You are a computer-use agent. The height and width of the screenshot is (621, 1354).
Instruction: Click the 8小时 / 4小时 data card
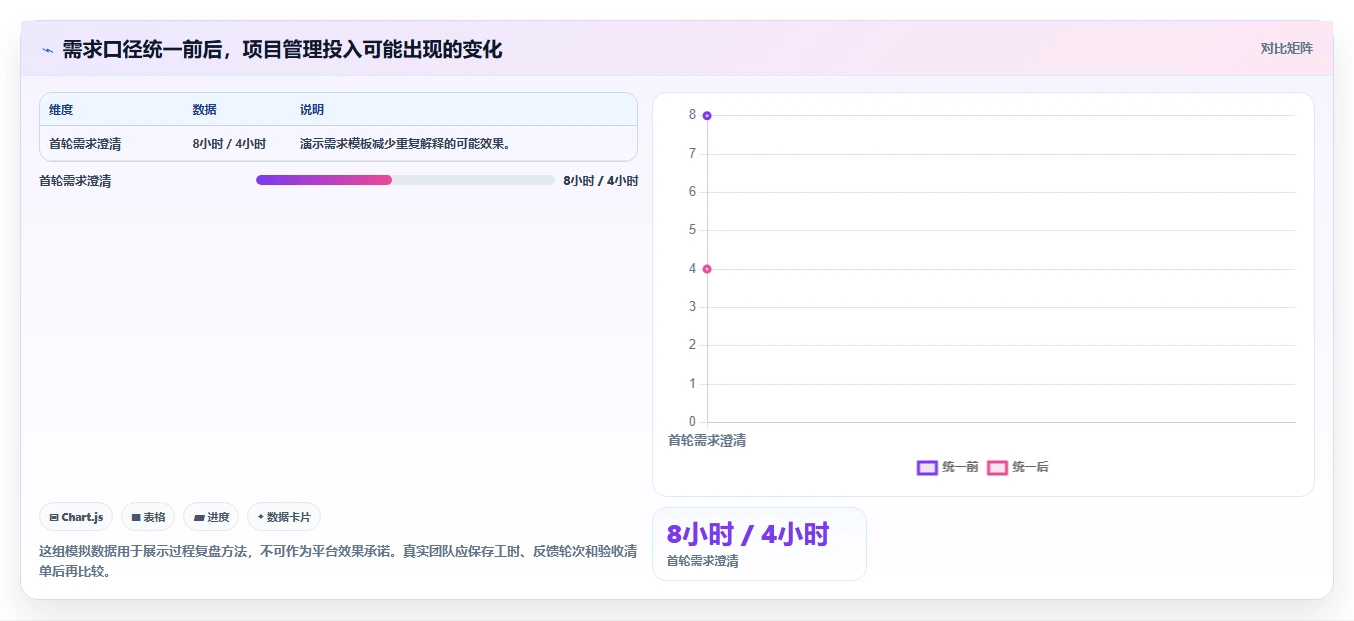click(x=759, y=544)
